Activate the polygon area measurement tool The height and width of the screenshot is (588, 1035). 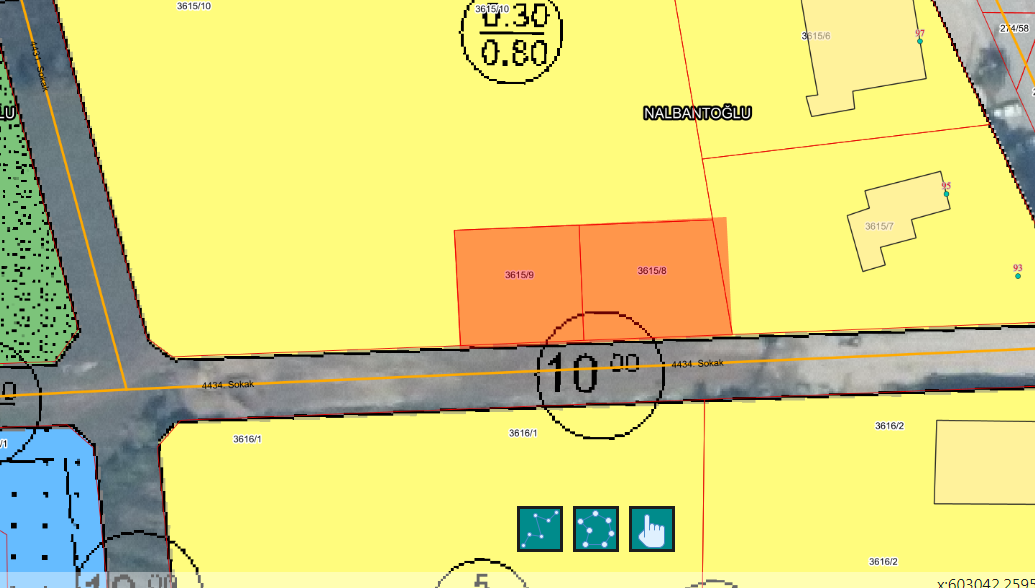pyautogui.click(x=596, y=529)
